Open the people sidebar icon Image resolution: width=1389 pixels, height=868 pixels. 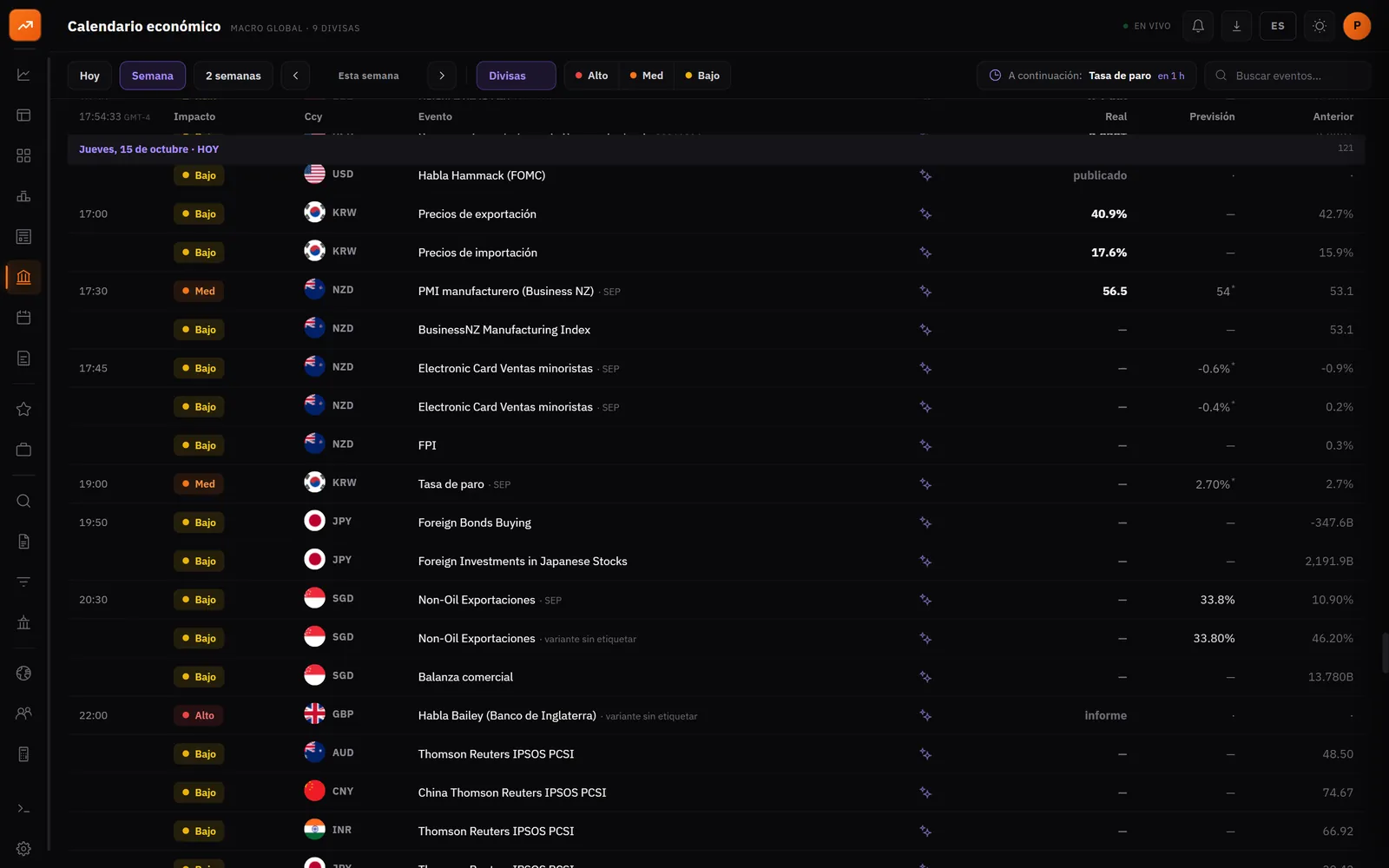[23, 713]
